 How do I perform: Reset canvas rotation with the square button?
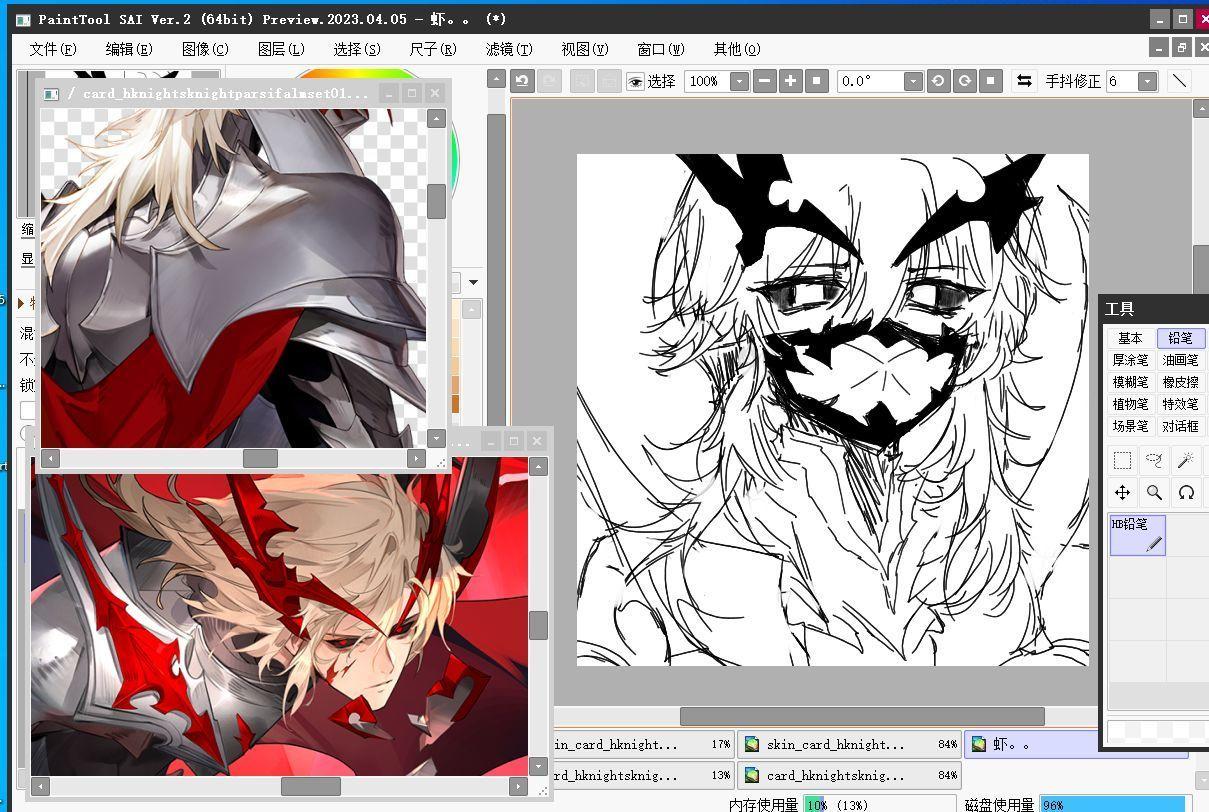(990, 81)
